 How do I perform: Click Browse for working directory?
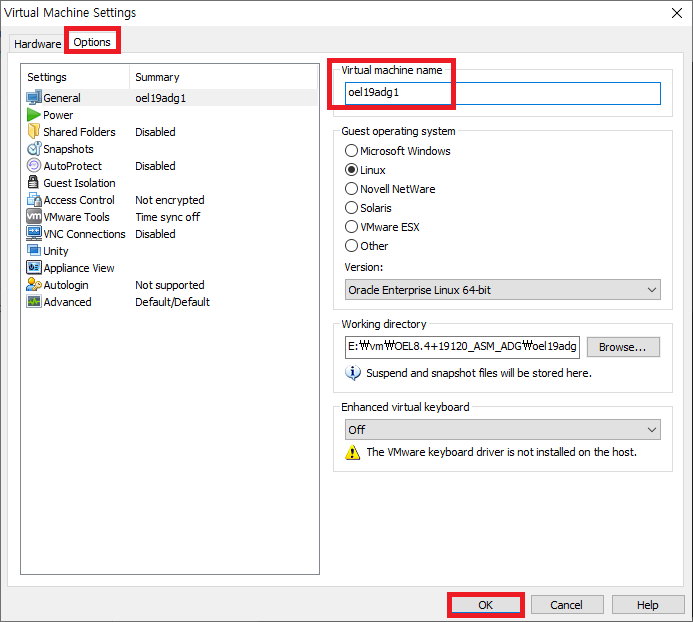[623, 347]
